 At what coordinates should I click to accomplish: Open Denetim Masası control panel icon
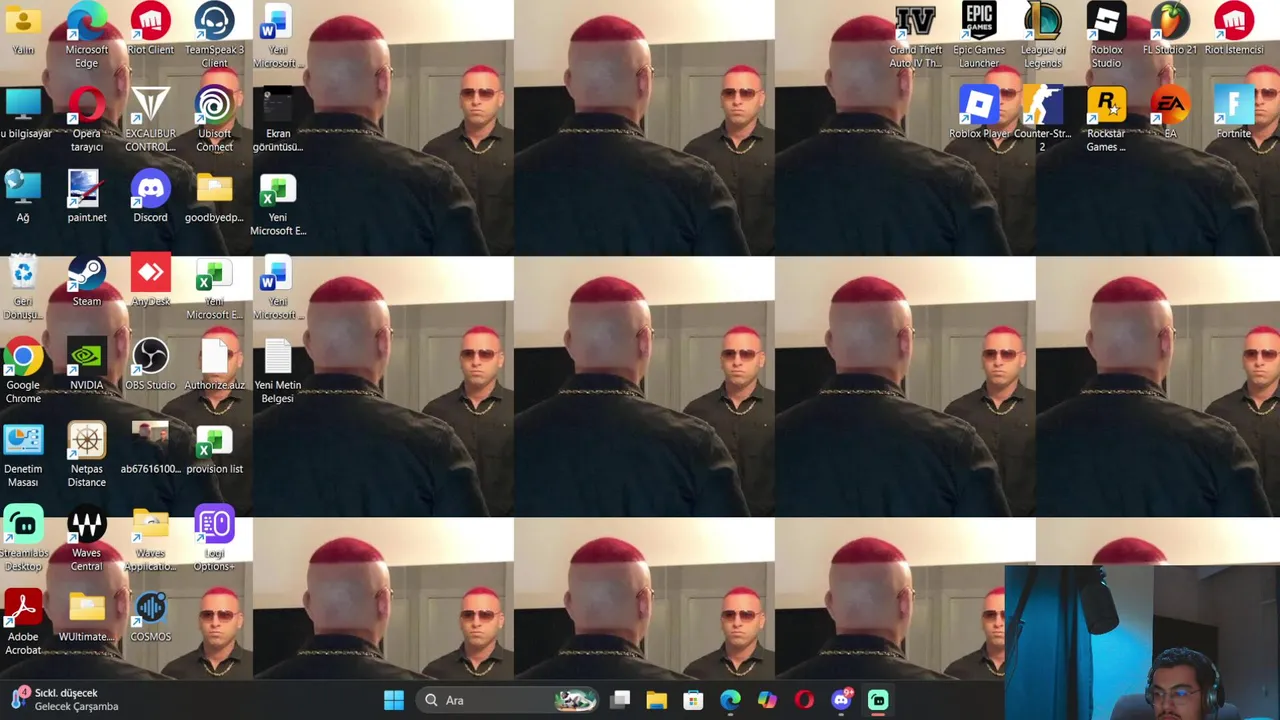click(x=23, y=455)
